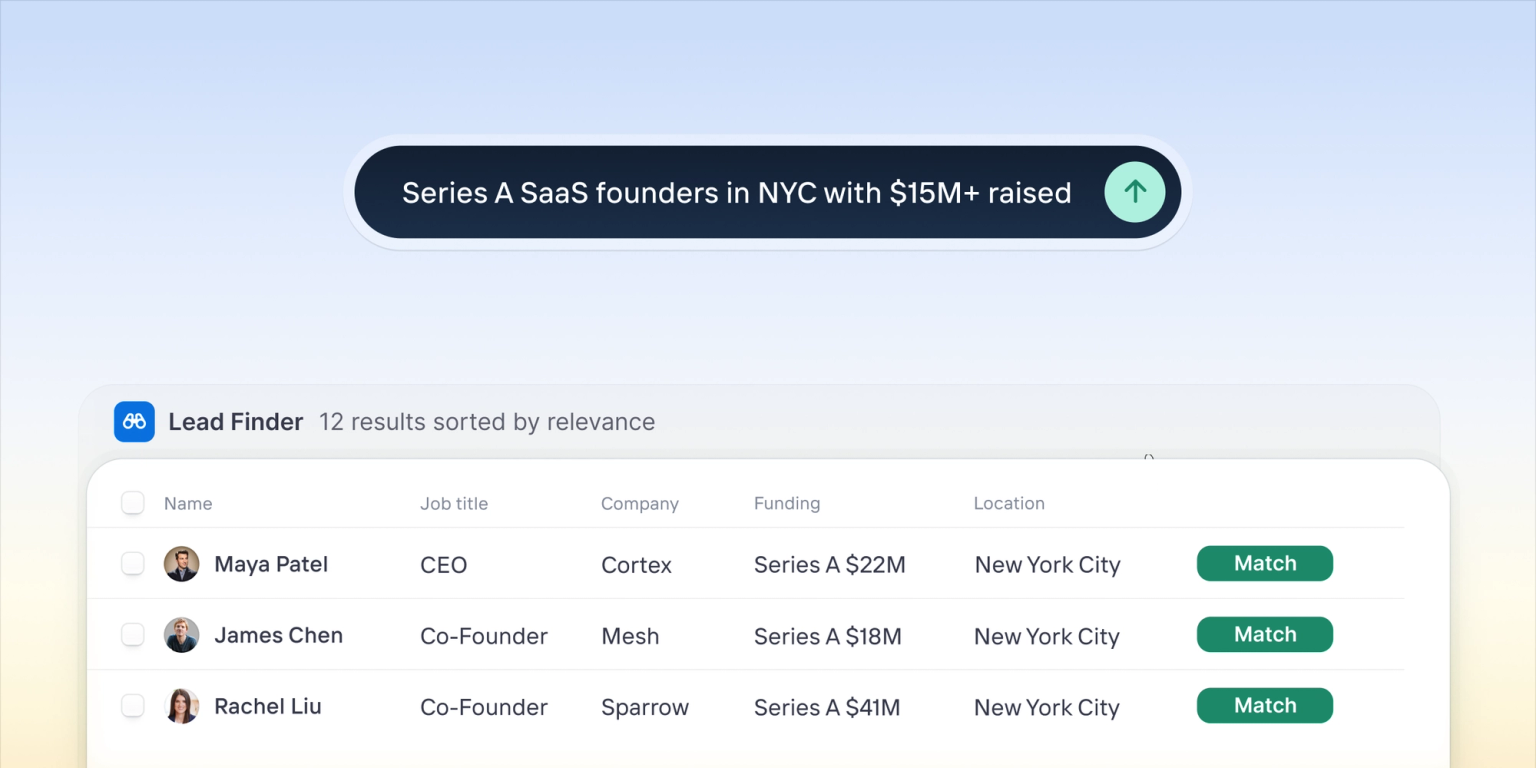
Task: Click the Match button for Sparrow
Action: tap(1264, 705)
